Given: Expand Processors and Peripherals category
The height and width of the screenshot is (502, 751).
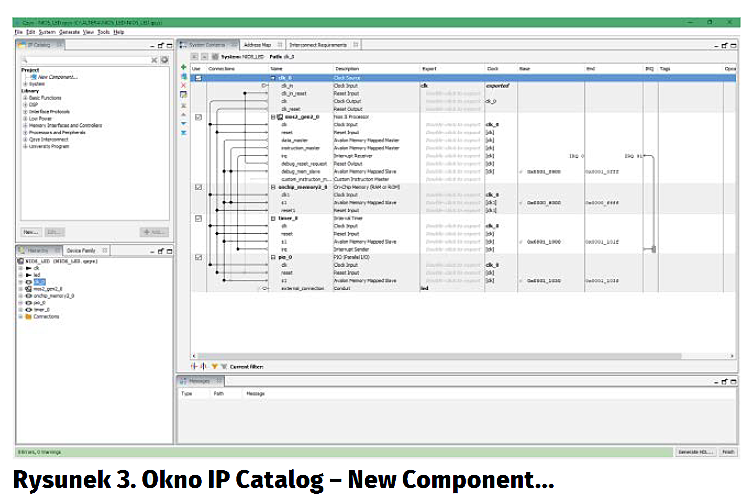Looking at the screenshot, I should [24, 131].
